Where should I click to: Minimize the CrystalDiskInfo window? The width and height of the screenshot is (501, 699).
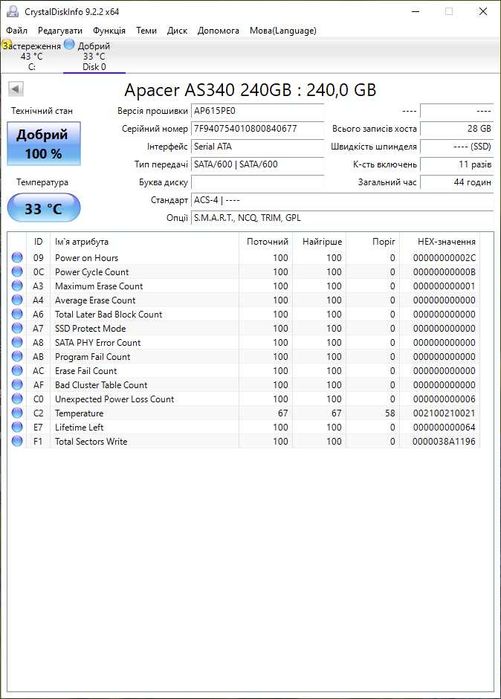[415, 11]
